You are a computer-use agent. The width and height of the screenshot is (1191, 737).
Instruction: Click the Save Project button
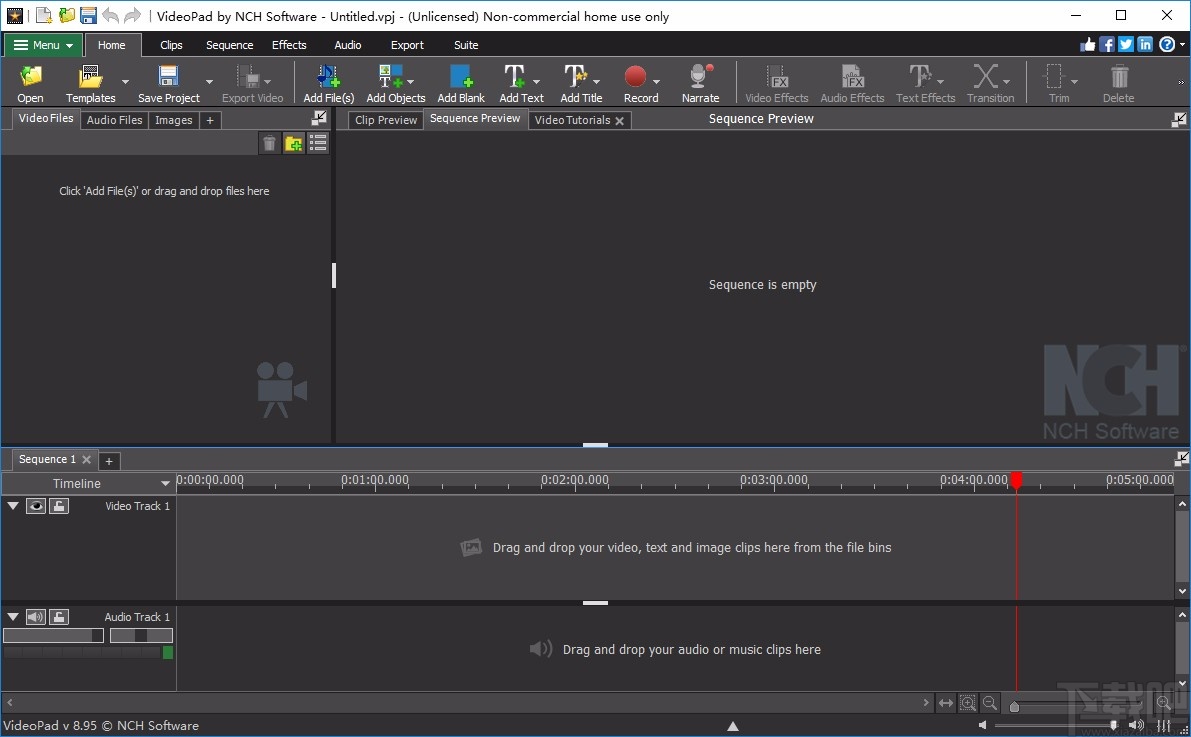(168, 82)
